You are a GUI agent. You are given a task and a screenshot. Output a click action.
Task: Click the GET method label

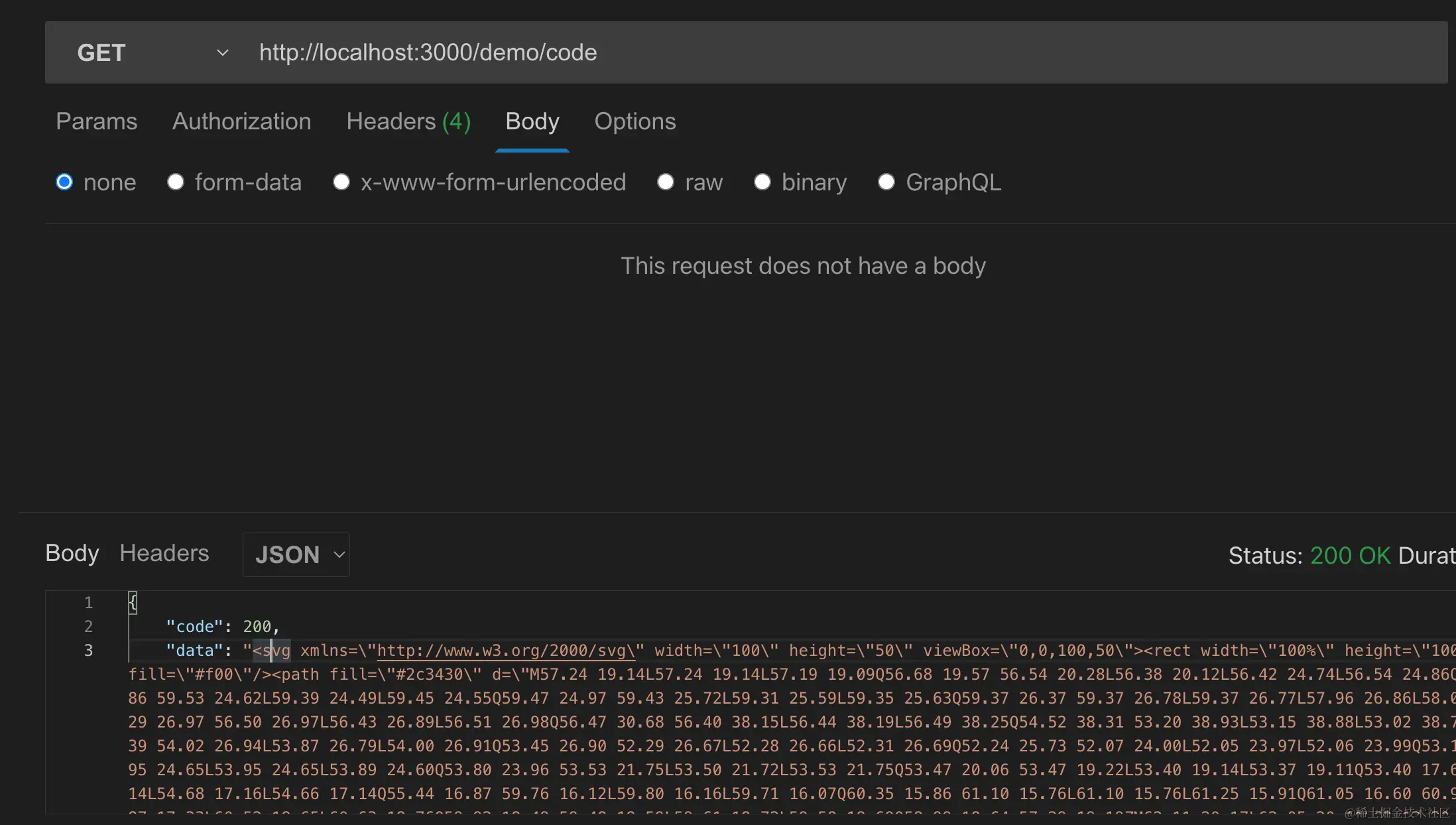tap(101, 52)
